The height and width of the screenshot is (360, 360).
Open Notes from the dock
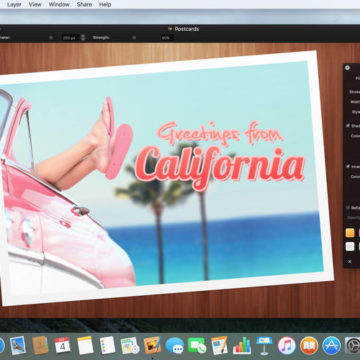tap(85, 345)
